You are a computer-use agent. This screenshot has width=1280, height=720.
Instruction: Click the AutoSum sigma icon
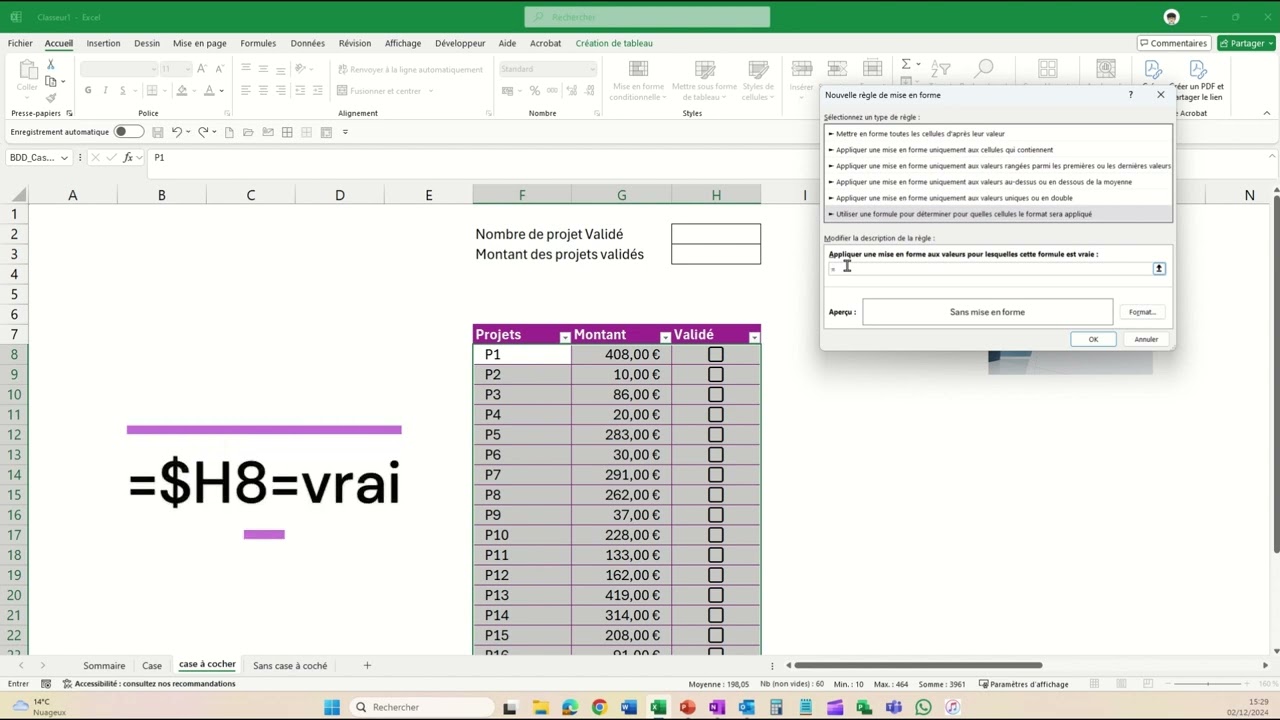coord(906,64)
